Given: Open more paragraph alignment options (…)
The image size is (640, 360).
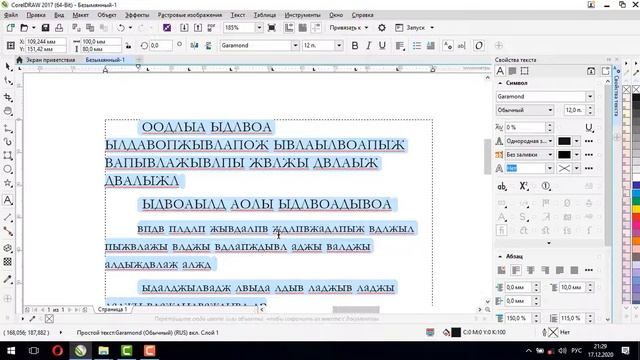Looking at the screenshot, I should (x=589, y=270).
